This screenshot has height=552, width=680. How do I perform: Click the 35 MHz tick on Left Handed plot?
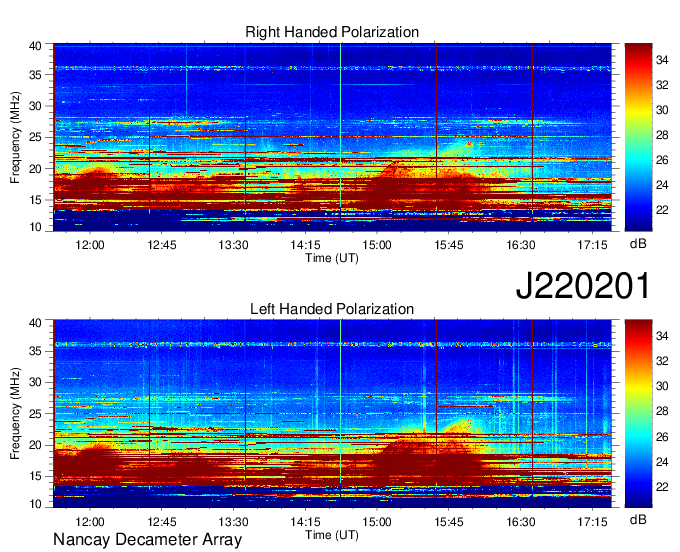coord(36,351)
